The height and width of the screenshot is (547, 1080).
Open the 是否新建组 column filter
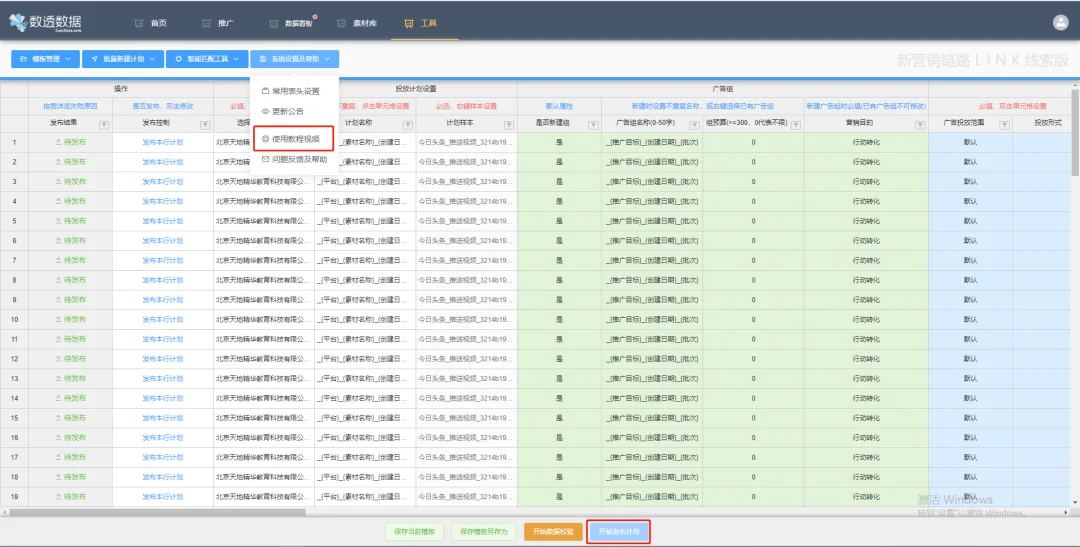(592, 125)
